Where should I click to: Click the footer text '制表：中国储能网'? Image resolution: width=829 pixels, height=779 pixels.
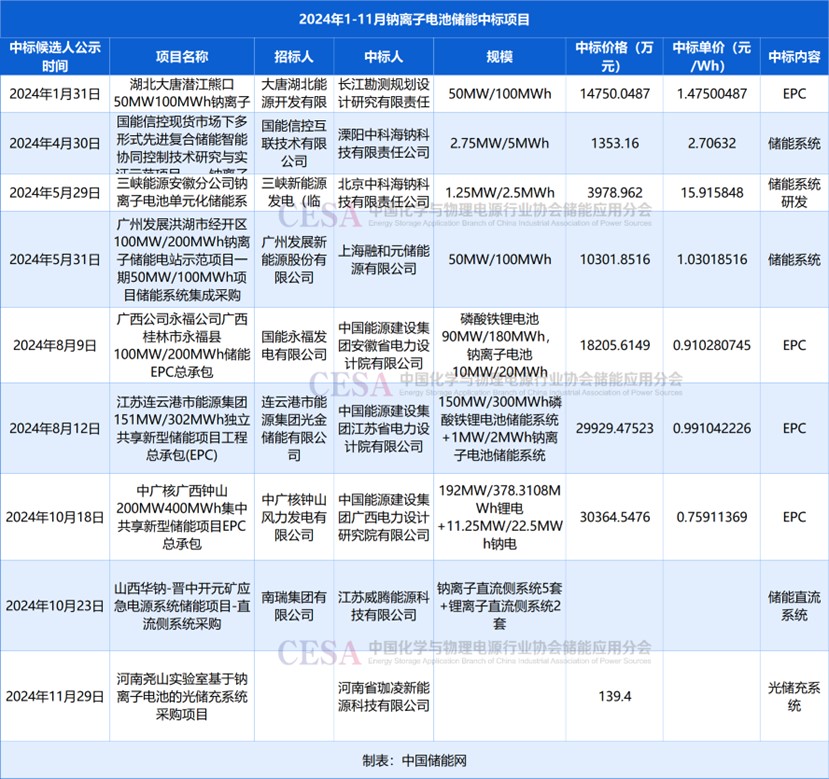click(x=414, y=760)
